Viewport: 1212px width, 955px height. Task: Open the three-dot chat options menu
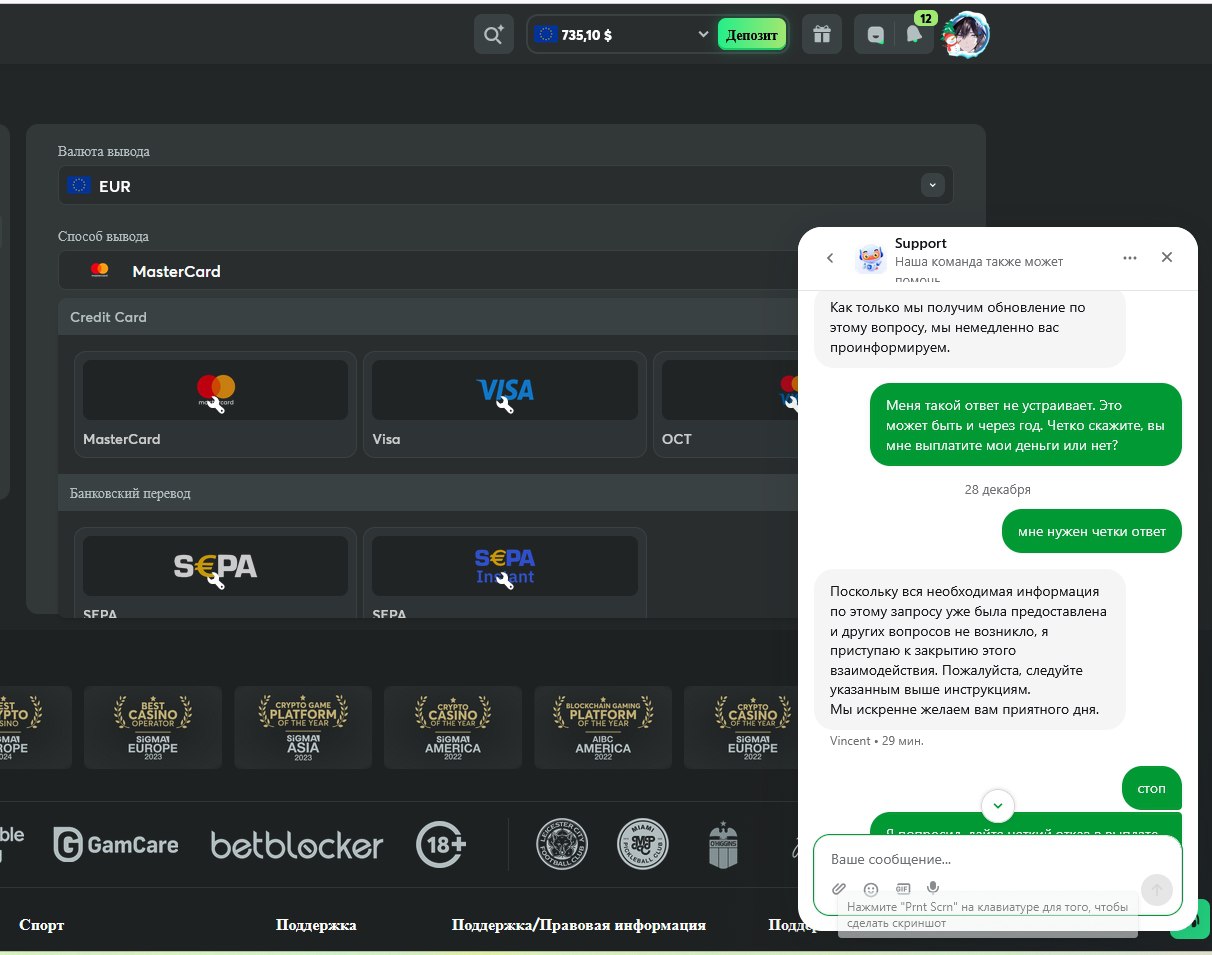click(1130, 258)
